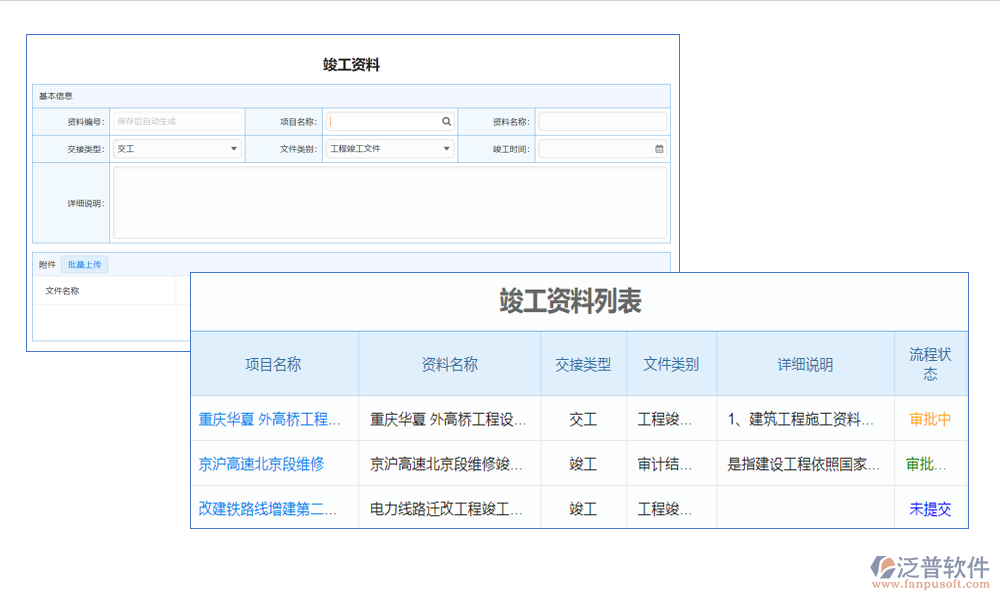Open the calendar icon for 竣工时间
Screen dimensions: 1000x600
click(659, 148)
